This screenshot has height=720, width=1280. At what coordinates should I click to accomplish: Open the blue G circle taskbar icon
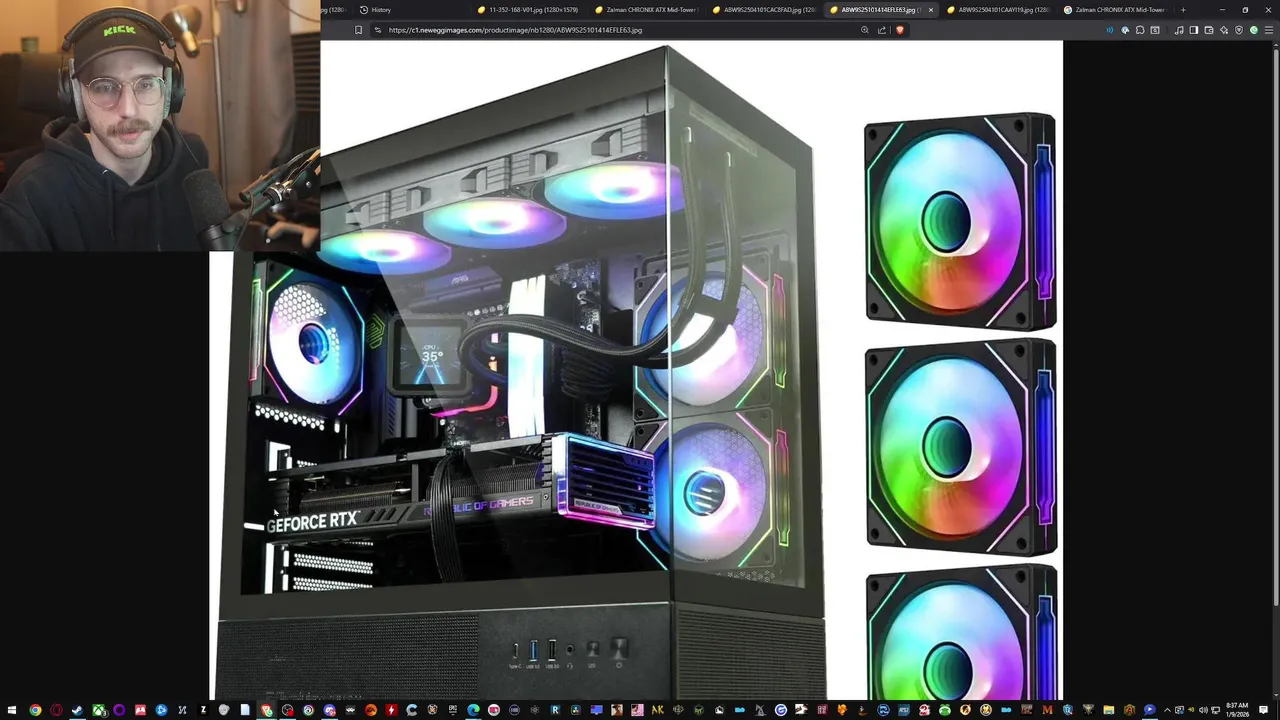(781, 710)
